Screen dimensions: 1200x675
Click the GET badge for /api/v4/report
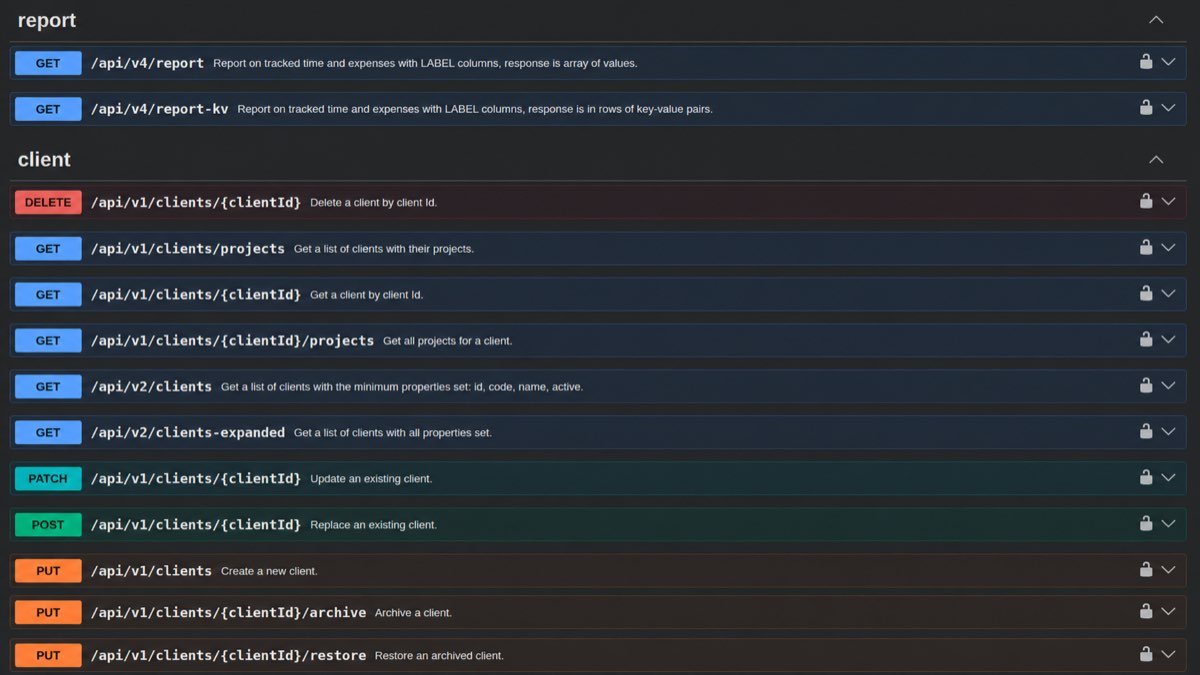48,63
